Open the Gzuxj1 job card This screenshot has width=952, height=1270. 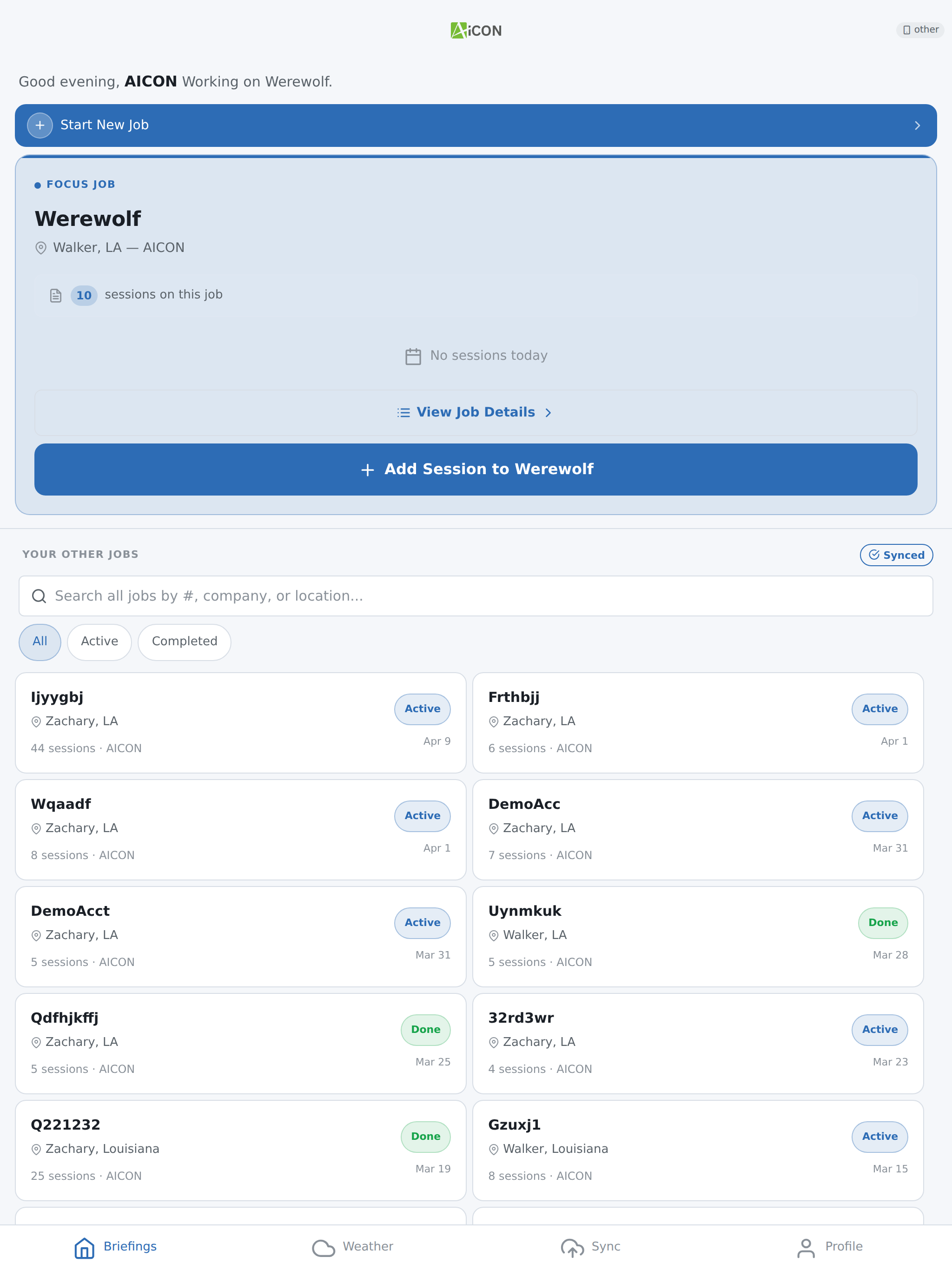click(x=698, y=1150)
